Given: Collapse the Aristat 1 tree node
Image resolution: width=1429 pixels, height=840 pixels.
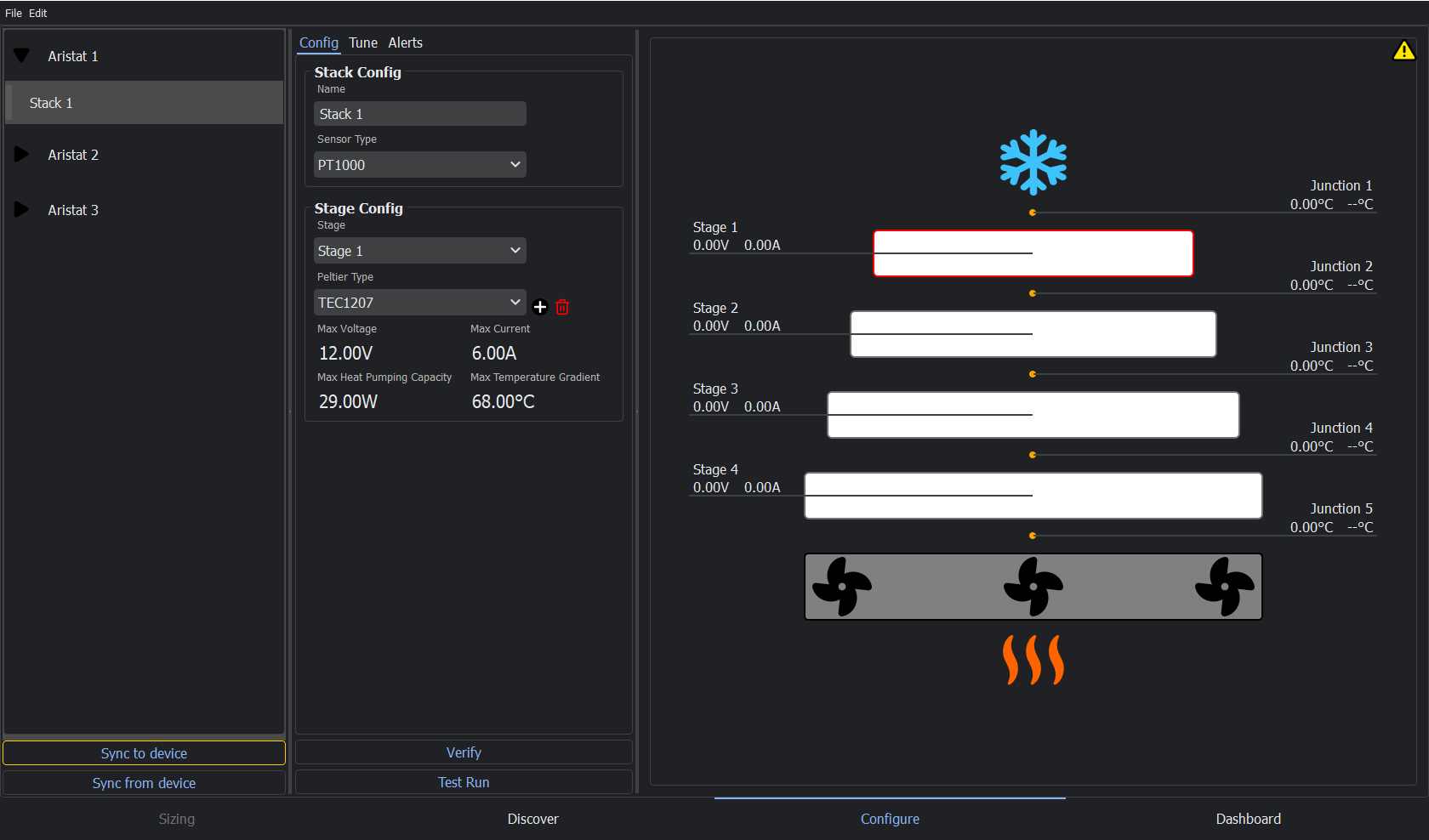Looking at the screenshot, I should coord(22,56).
